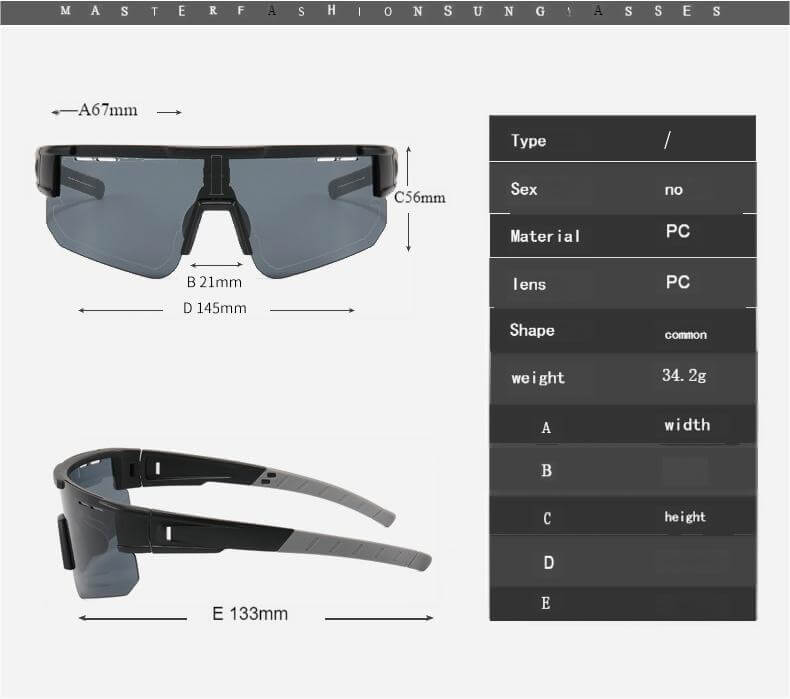Select the E row label in table

[546, 603]
